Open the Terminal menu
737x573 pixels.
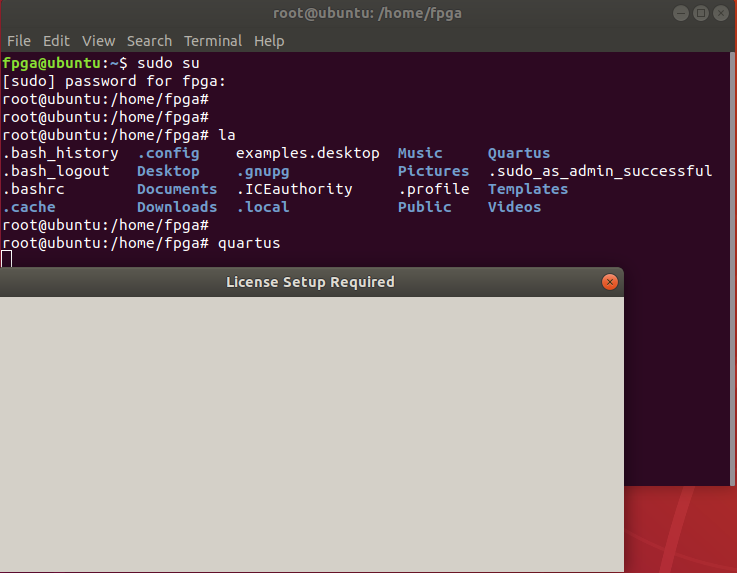(213, 41)
